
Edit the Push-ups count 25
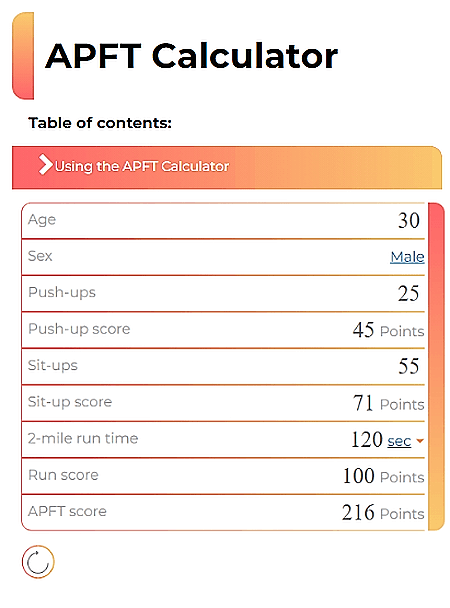click(x=408, y=293)
